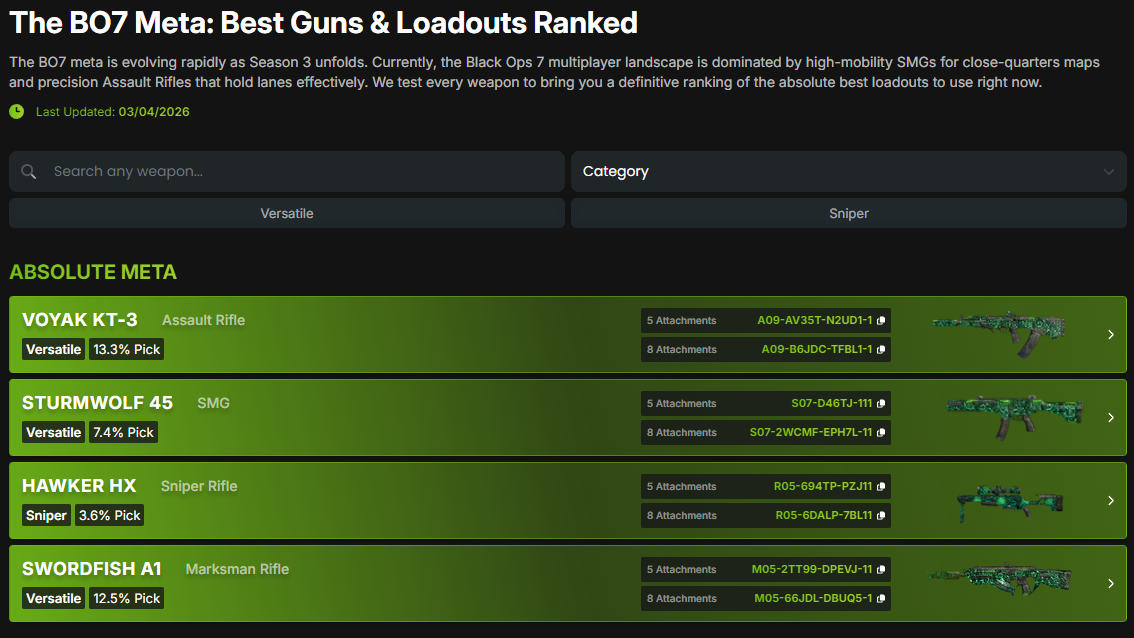Open the VOYAK KT-3 weapon title
The height and width of the screenshot is (638, 1134).
pyautogui.click(x=80, y=320)
